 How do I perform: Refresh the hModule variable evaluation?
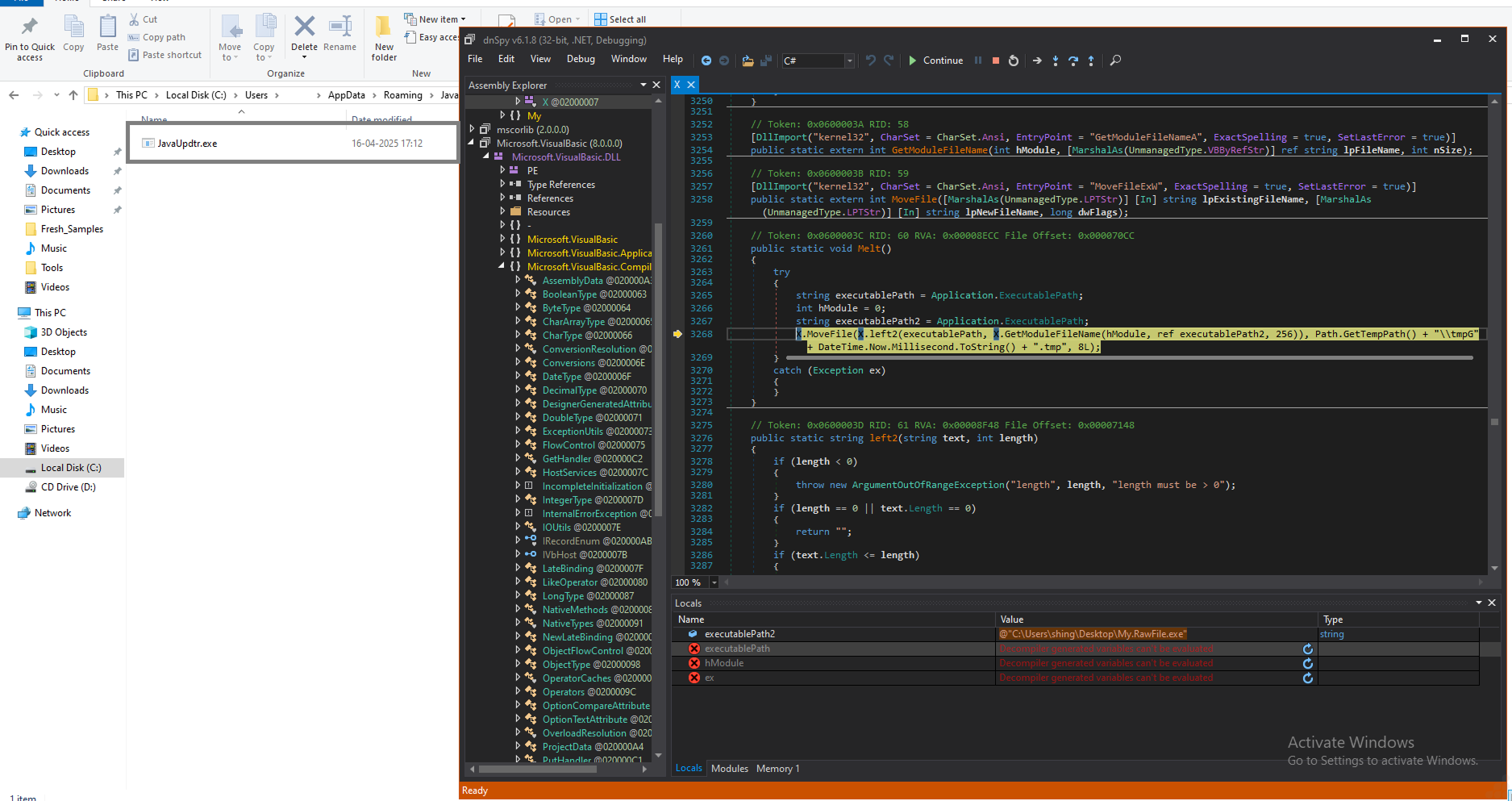[x=1307, y=664]
